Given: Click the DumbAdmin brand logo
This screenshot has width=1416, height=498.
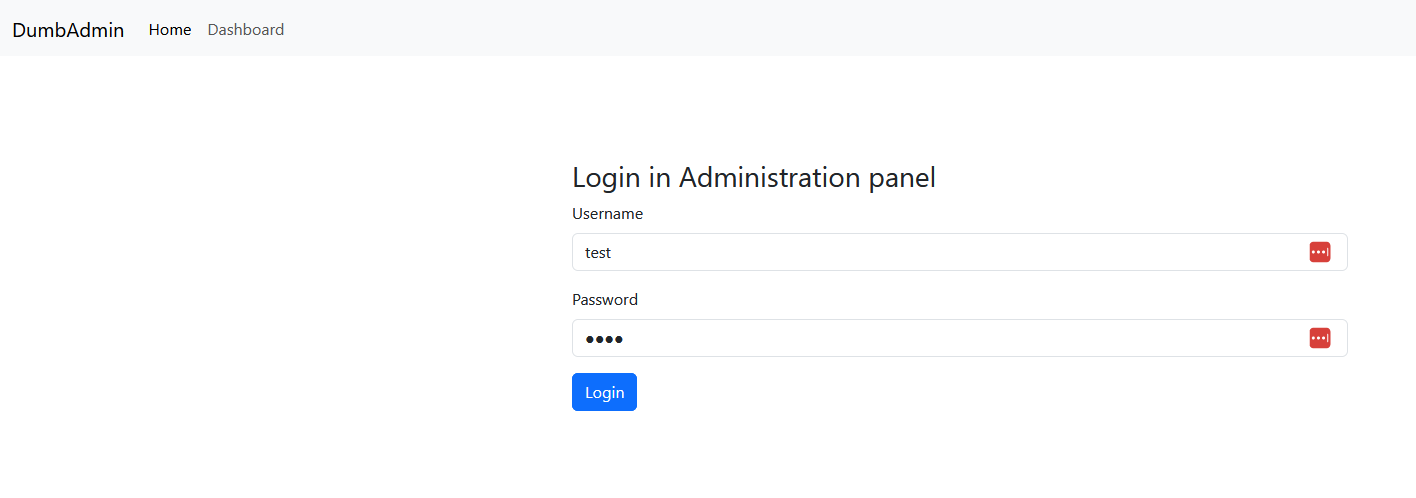Looking at the screenshot, I should (x=68, y=30).
